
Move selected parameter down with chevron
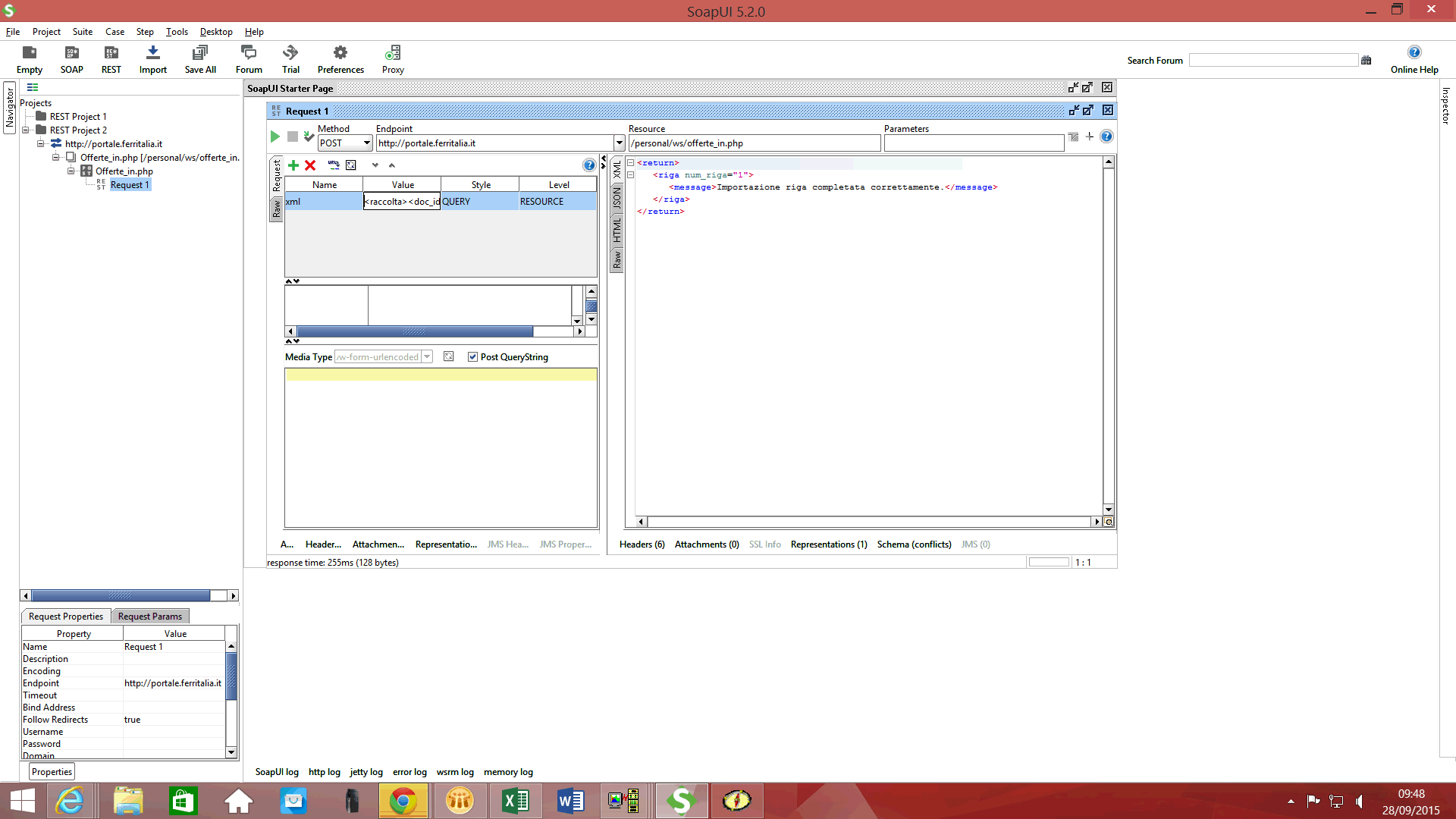tap(375, 165)
